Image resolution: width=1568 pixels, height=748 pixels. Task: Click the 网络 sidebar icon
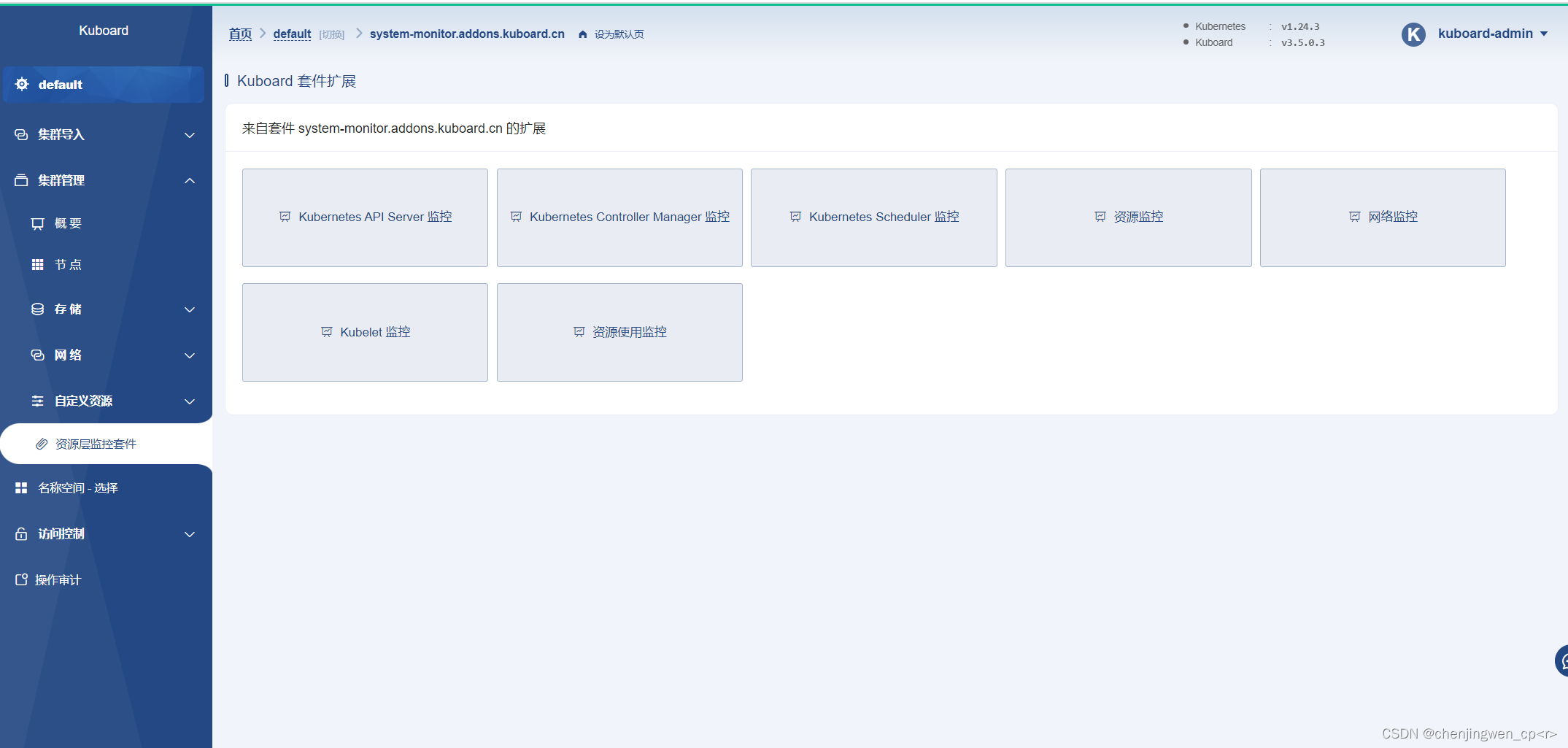click(x=38, y=355)
